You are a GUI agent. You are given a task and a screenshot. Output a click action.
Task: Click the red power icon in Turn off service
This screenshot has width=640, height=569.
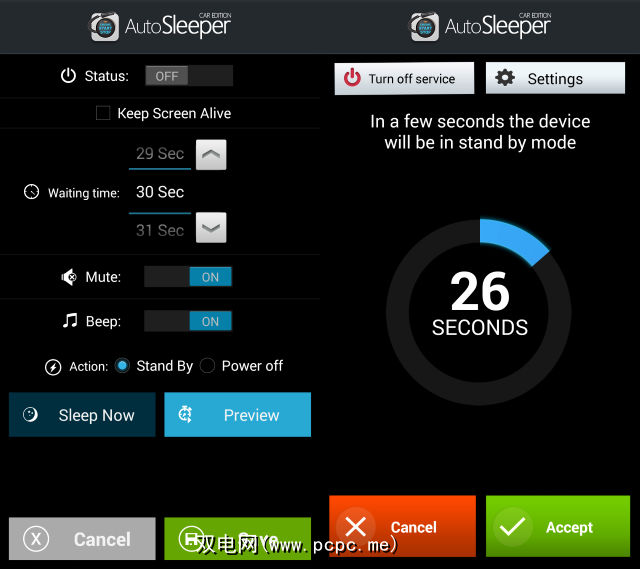352,78
